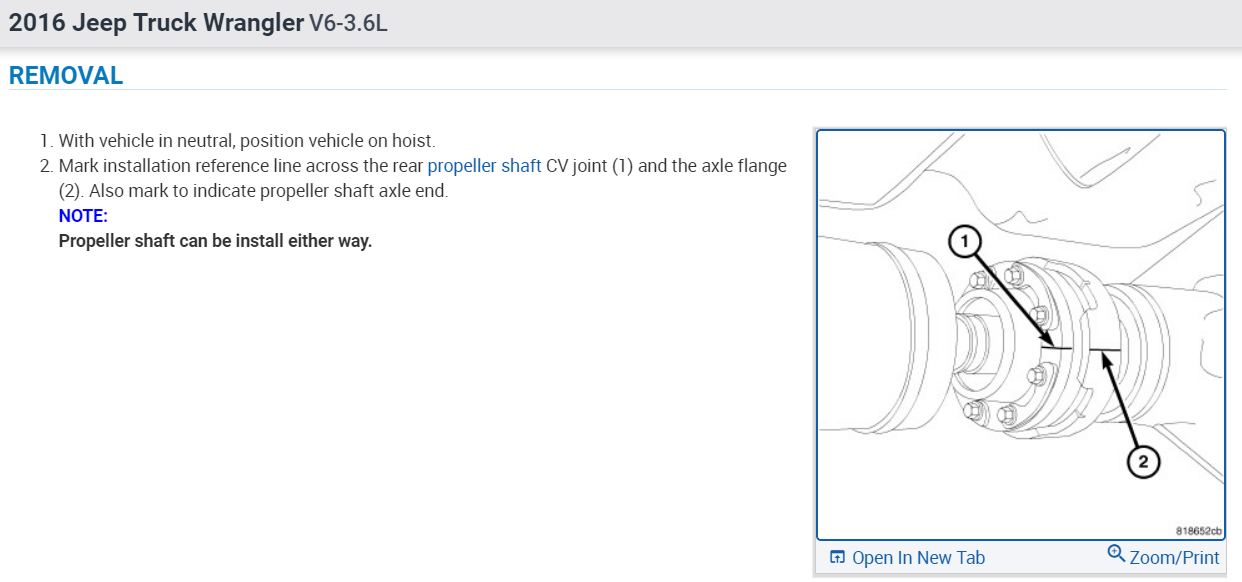This screenshot has width=1242, height=582.
Task: Click 'CV joint (1)' in step 2
Action: point(589,166)
